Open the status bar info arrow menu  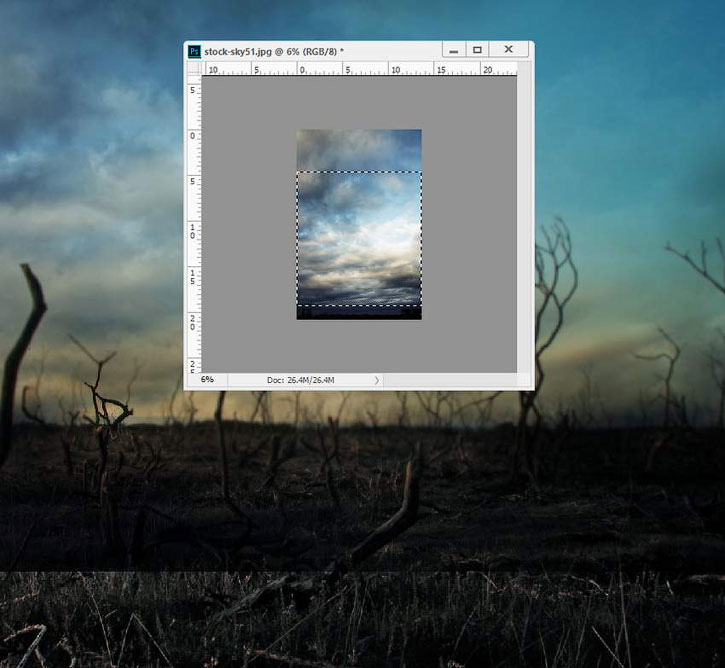(376, 380)
